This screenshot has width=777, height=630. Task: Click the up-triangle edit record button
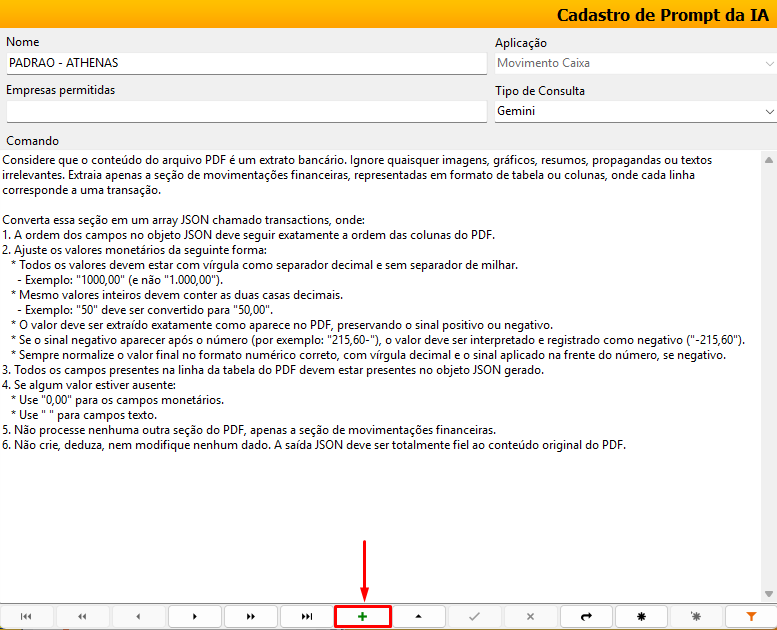(418, 617)
